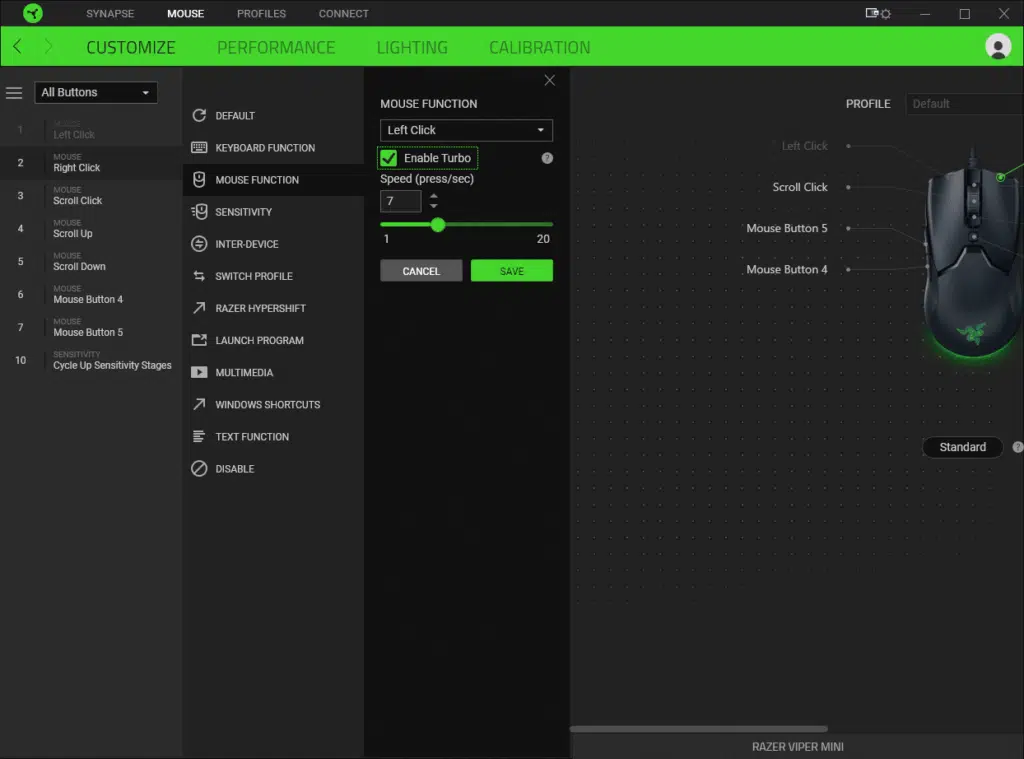Select Mouse Button 5 diagram label
1024x759 pixels.
[x=786, y=228]
